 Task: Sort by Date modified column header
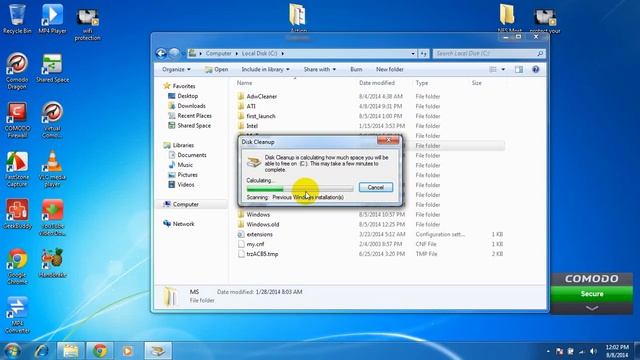pos(377,83)
